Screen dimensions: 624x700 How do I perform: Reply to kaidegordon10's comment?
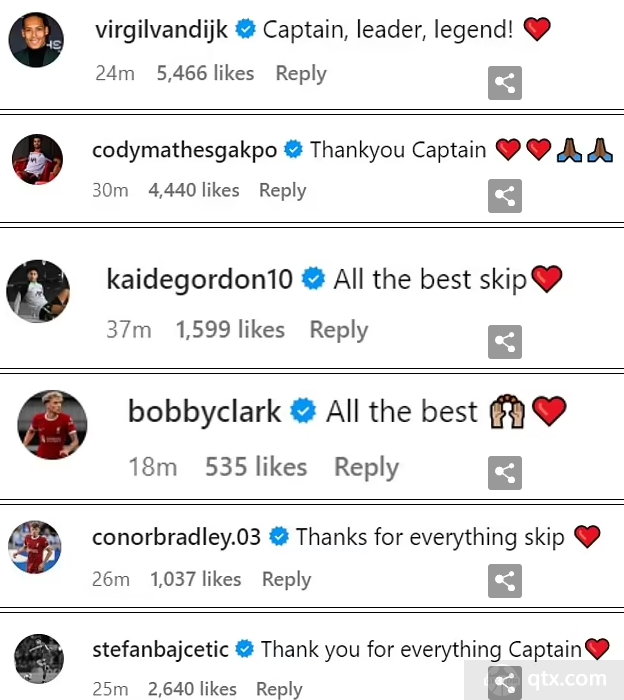point(339,330)
